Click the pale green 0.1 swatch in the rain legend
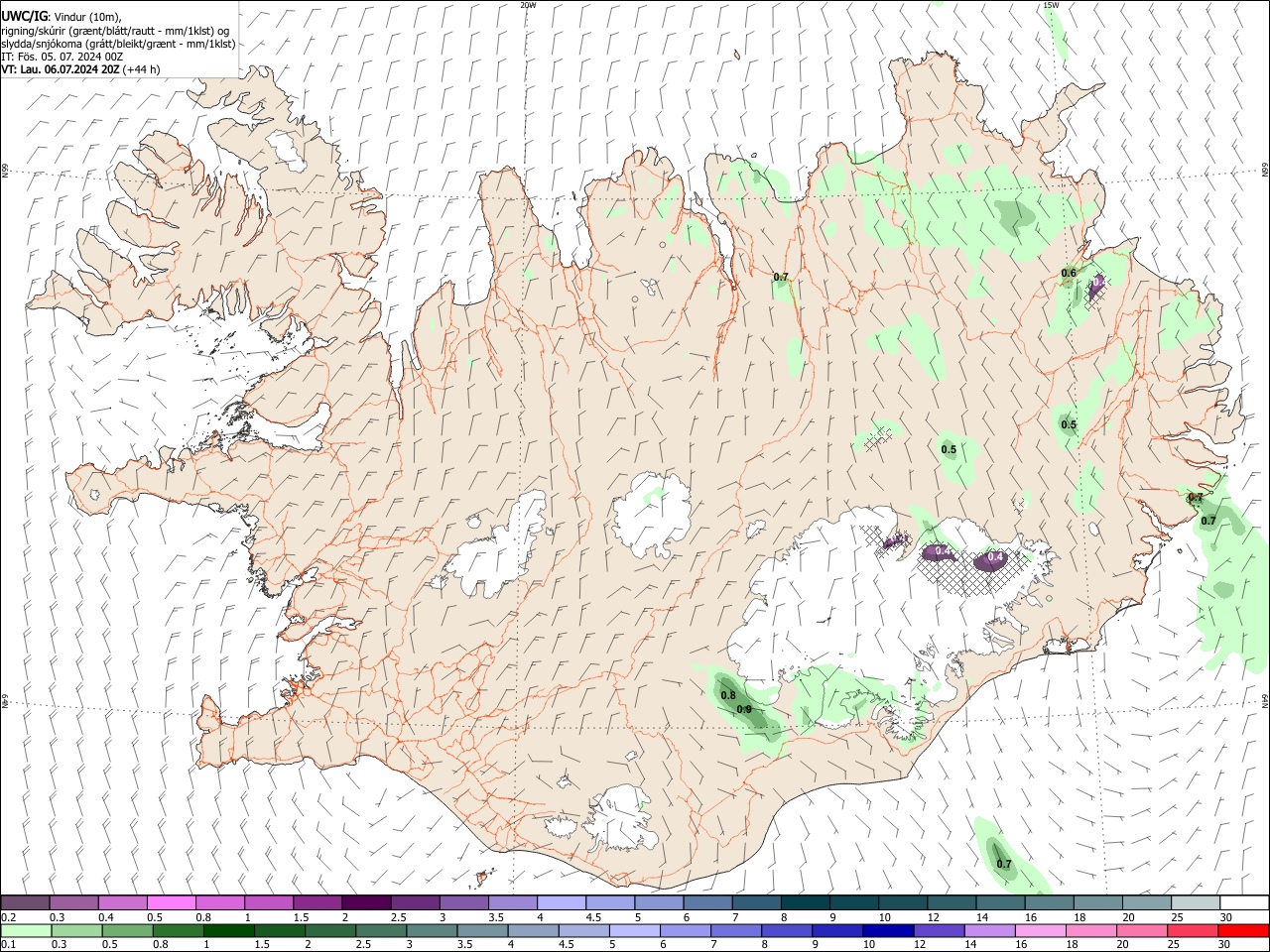This screenshot has width=1270, height=952. click(26, 931)
